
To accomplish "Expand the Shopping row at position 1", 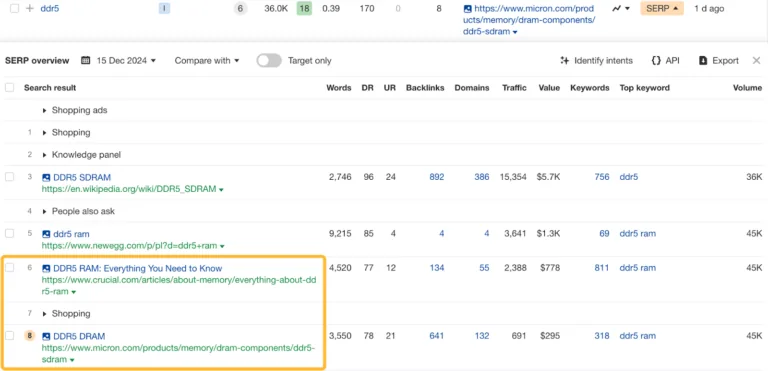I will 45,133.
